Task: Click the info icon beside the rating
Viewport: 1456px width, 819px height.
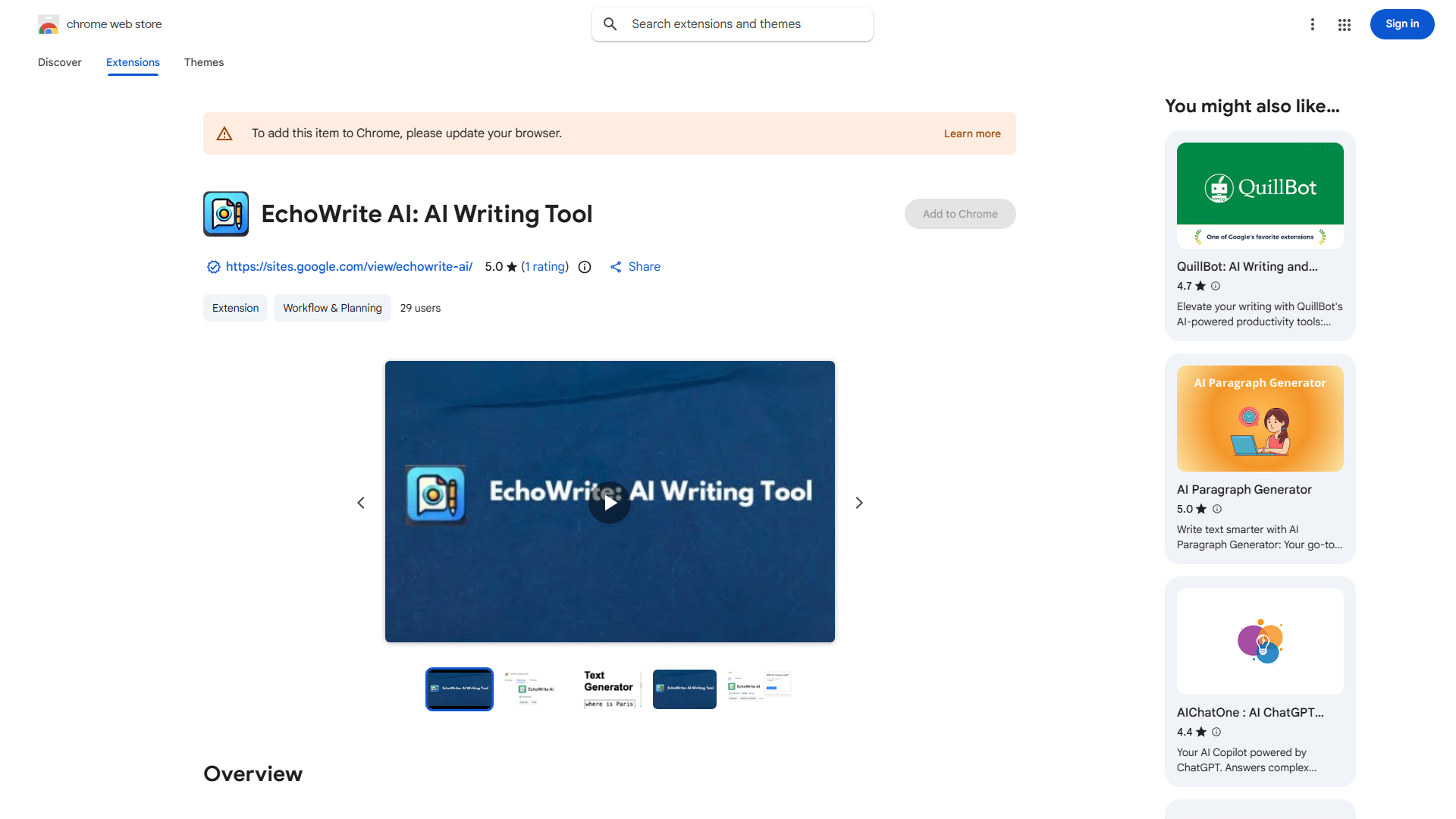Action: click(x=584, y=267)
